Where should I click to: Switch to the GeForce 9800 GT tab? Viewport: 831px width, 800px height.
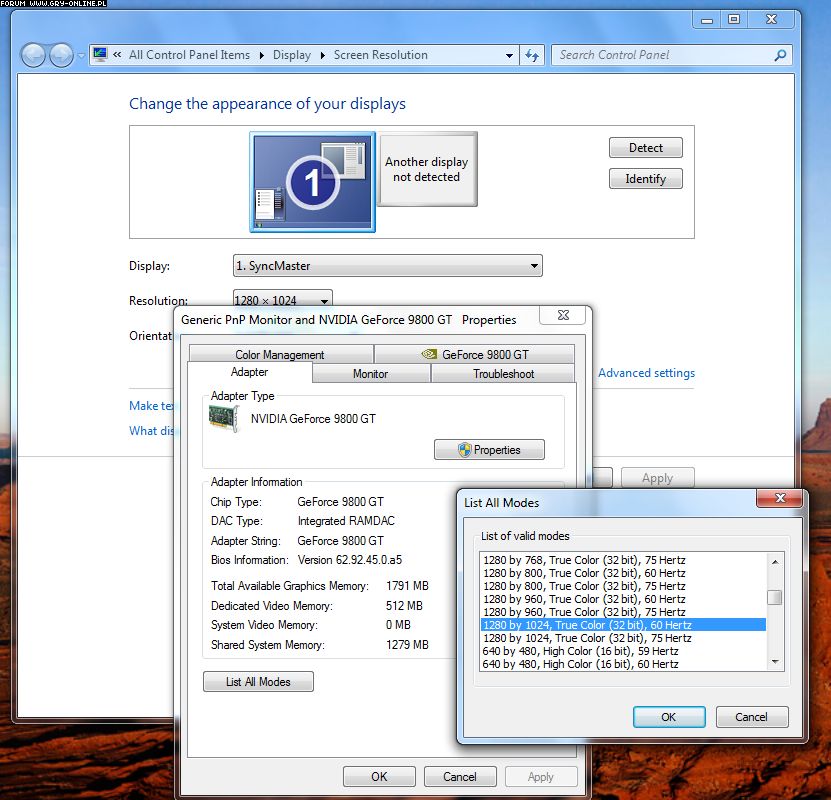click(475, 354)
